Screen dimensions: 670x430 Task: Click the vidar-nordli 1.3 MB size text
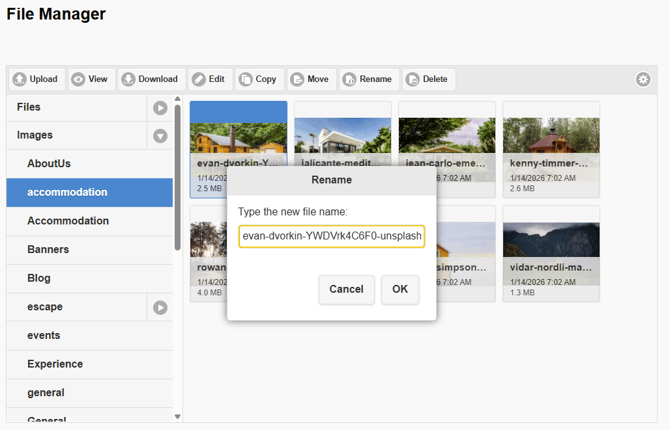pyautogui.click(x=522, y=293)
